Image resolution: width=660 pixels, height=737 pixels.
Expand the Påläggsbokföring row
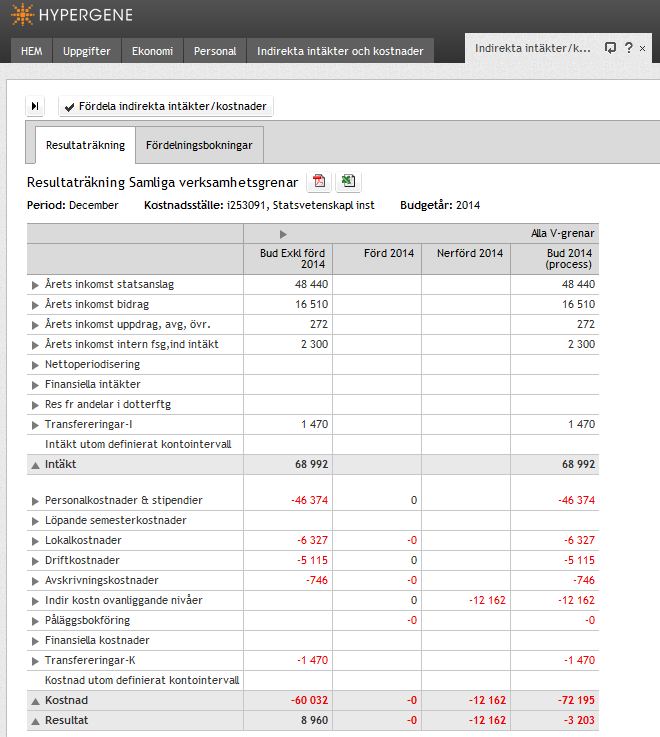click(35, 621)
